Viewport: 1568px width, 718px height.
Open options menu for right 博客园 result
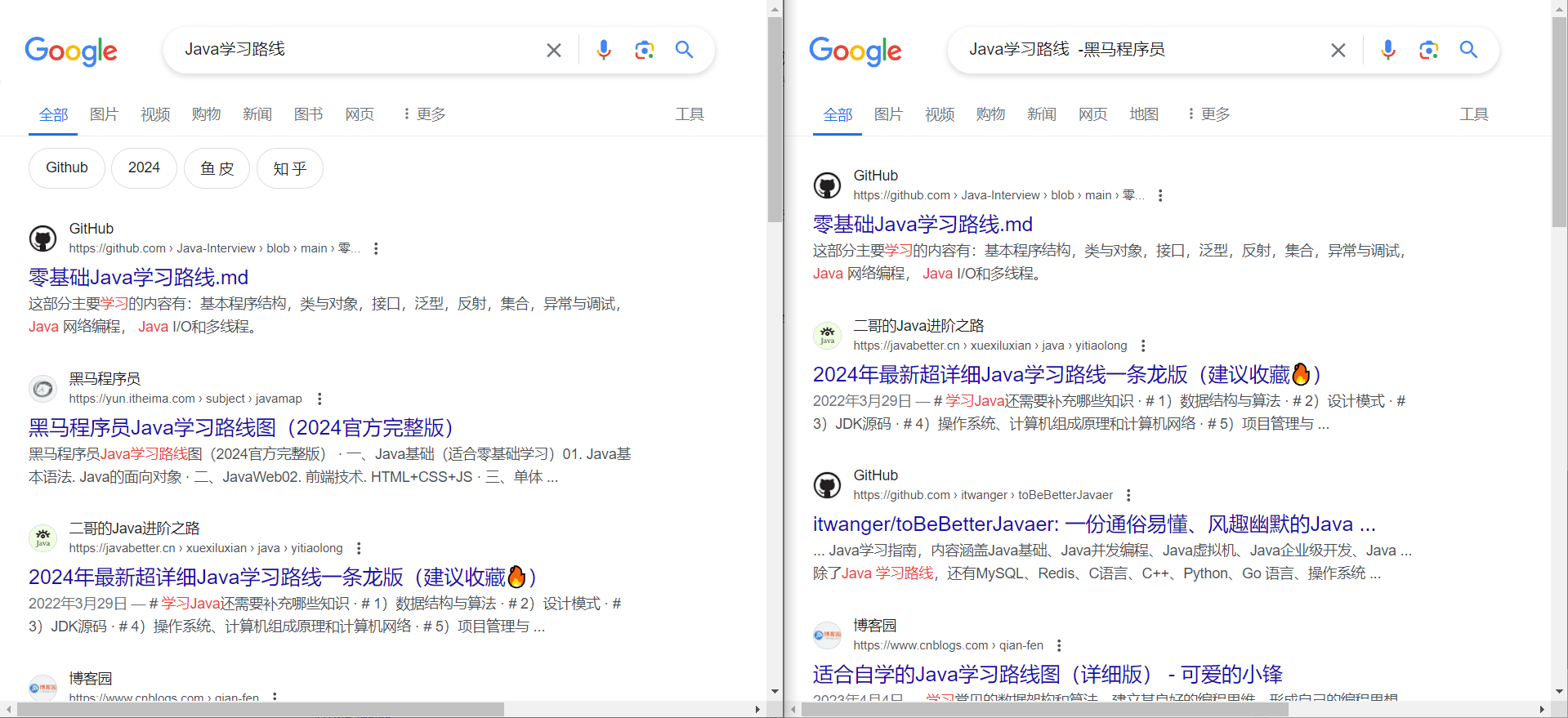(1059, 645)
